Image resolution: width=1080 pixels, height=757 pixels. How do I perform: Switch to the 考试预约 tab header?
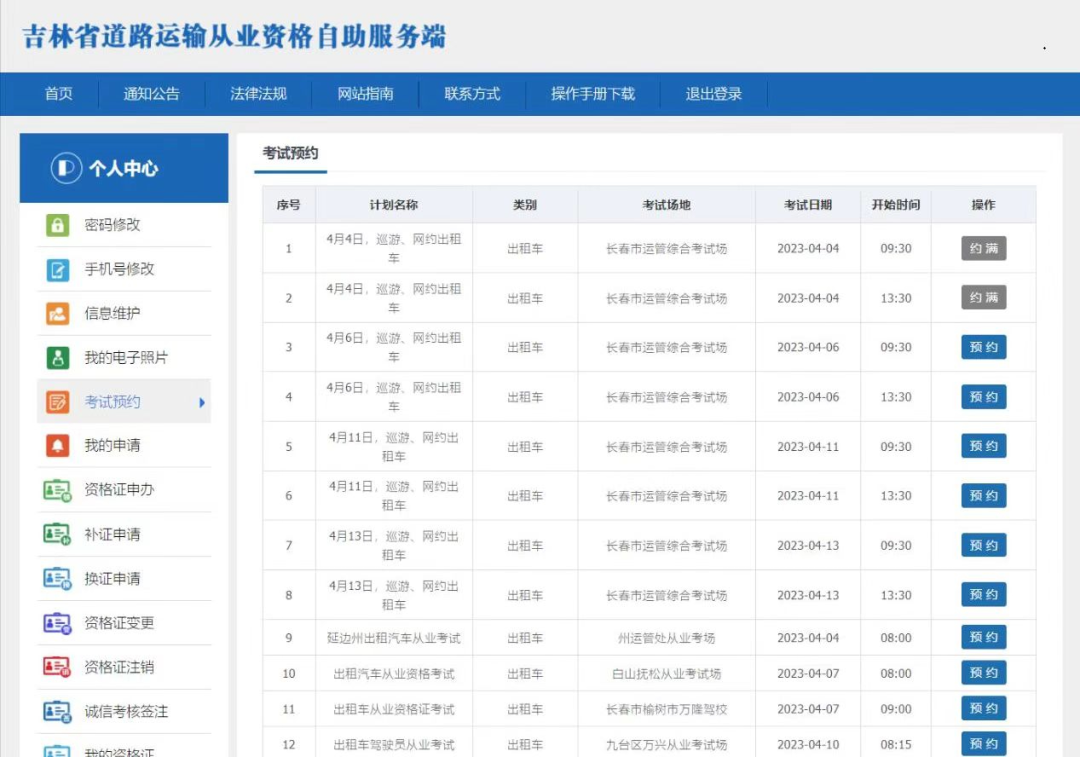(x=290, y=153)
